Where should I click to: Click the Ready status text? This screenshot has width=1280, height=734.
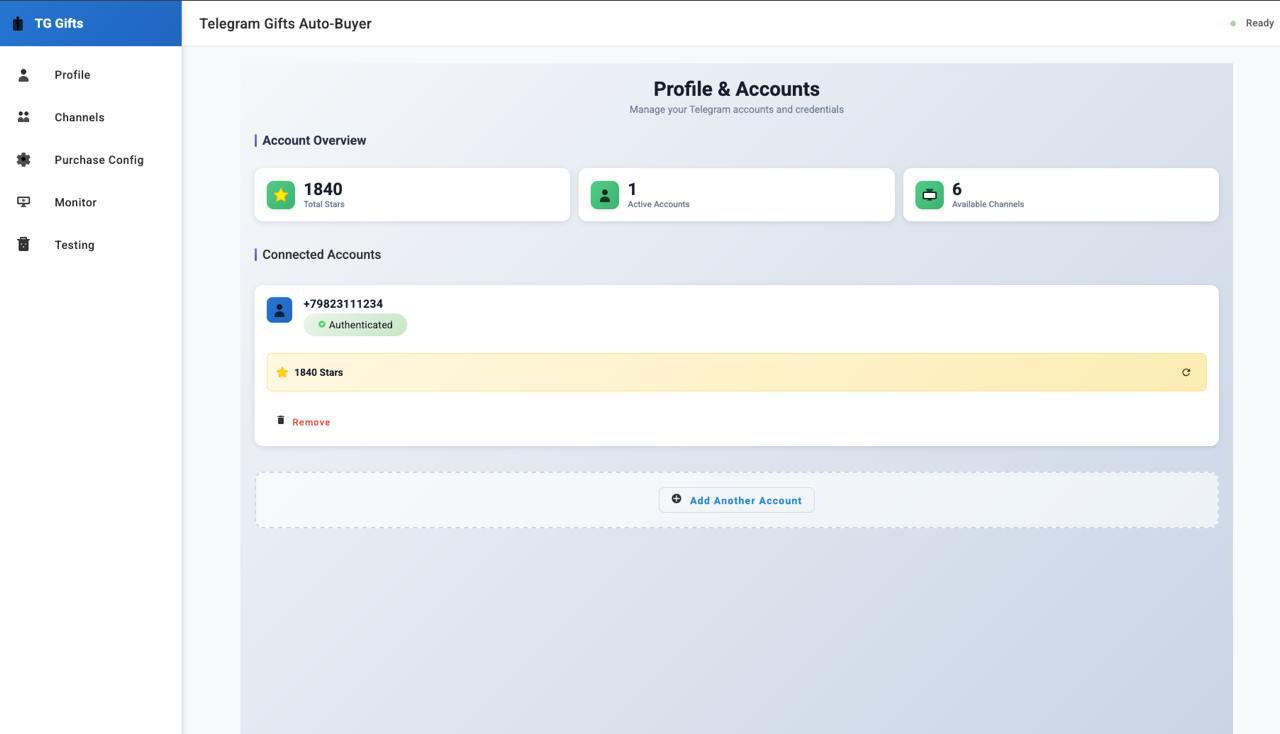[x=1260, y=23]
